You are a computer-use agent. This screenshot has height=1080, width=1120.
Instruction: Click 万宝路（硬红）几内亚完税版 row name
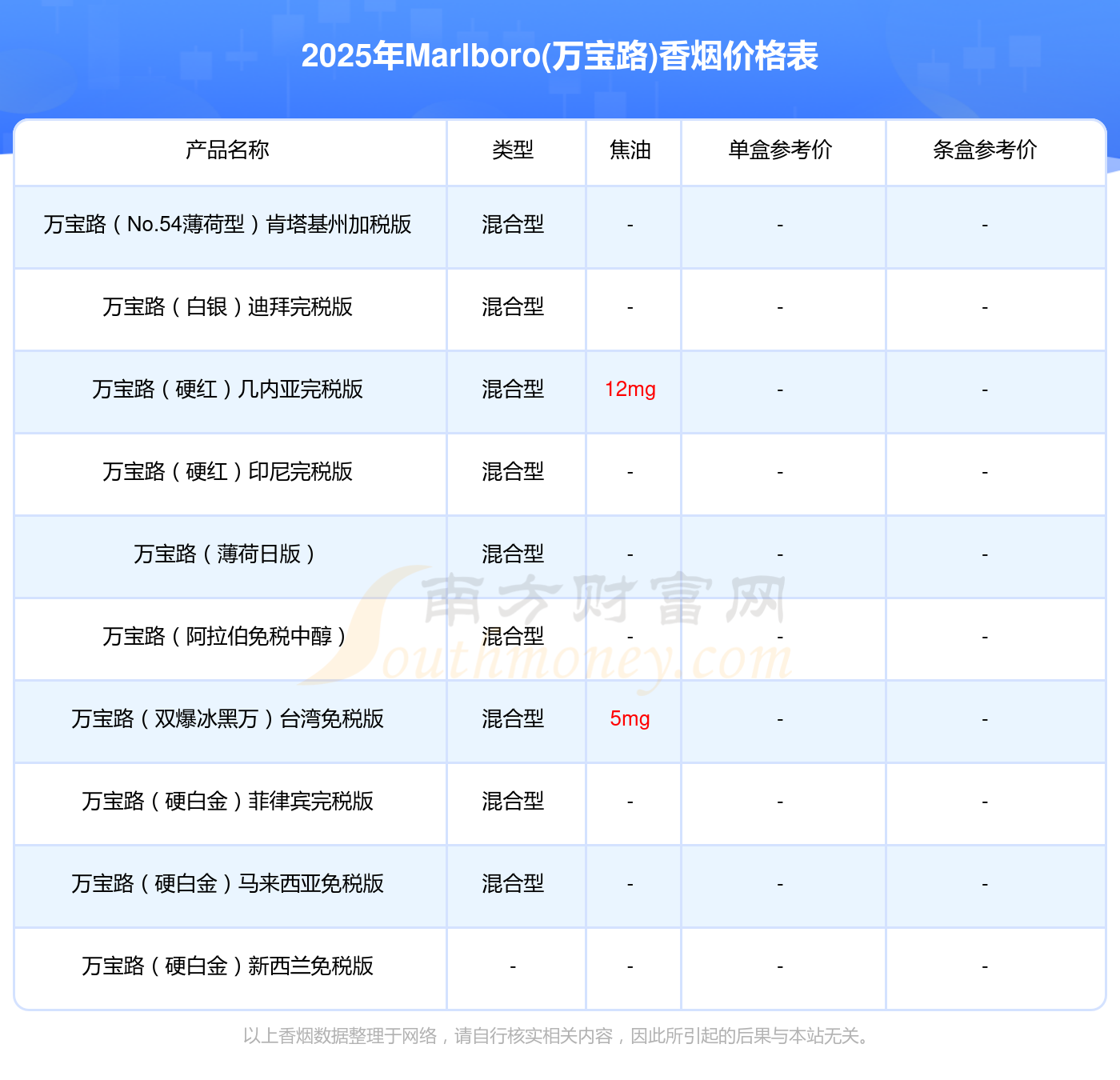(x=227, y=389)
